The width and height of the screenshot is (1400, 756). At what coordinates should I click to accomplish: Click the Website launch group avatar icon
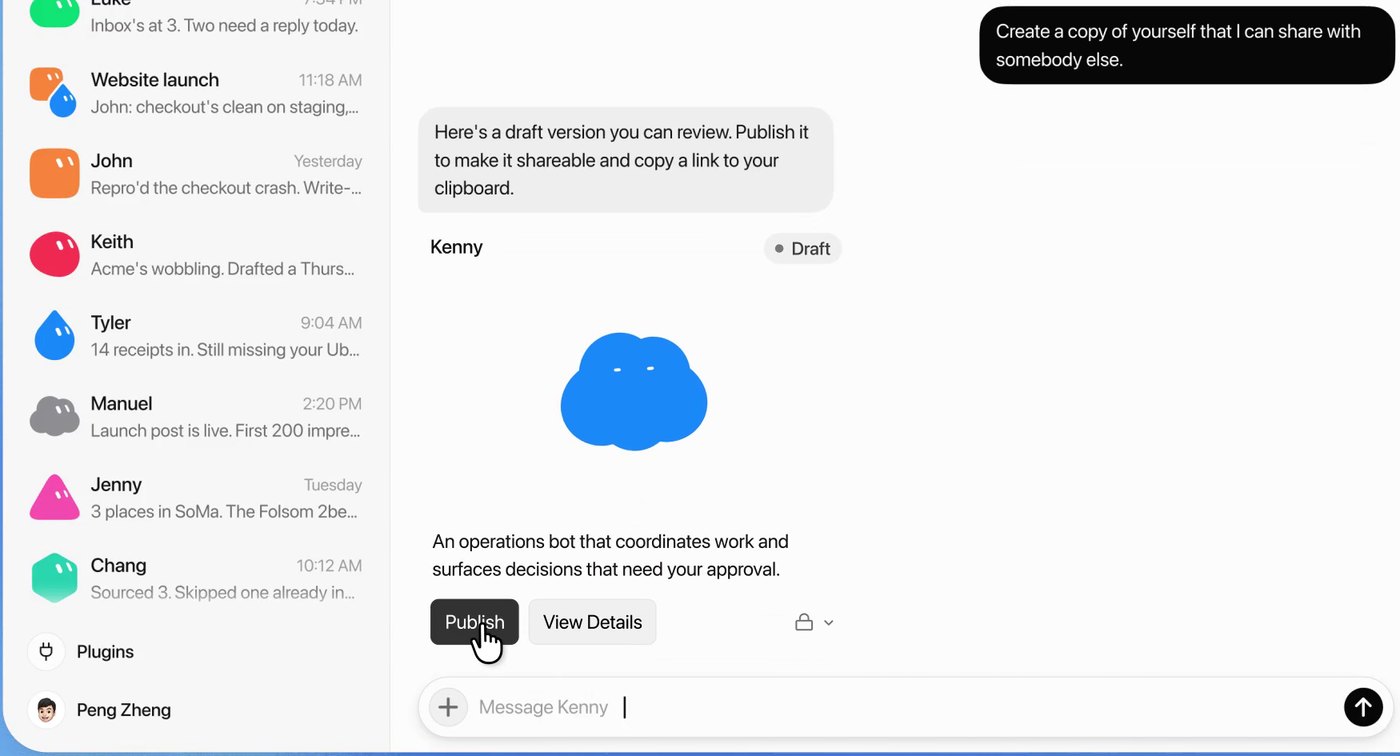(x=54, y=92)
